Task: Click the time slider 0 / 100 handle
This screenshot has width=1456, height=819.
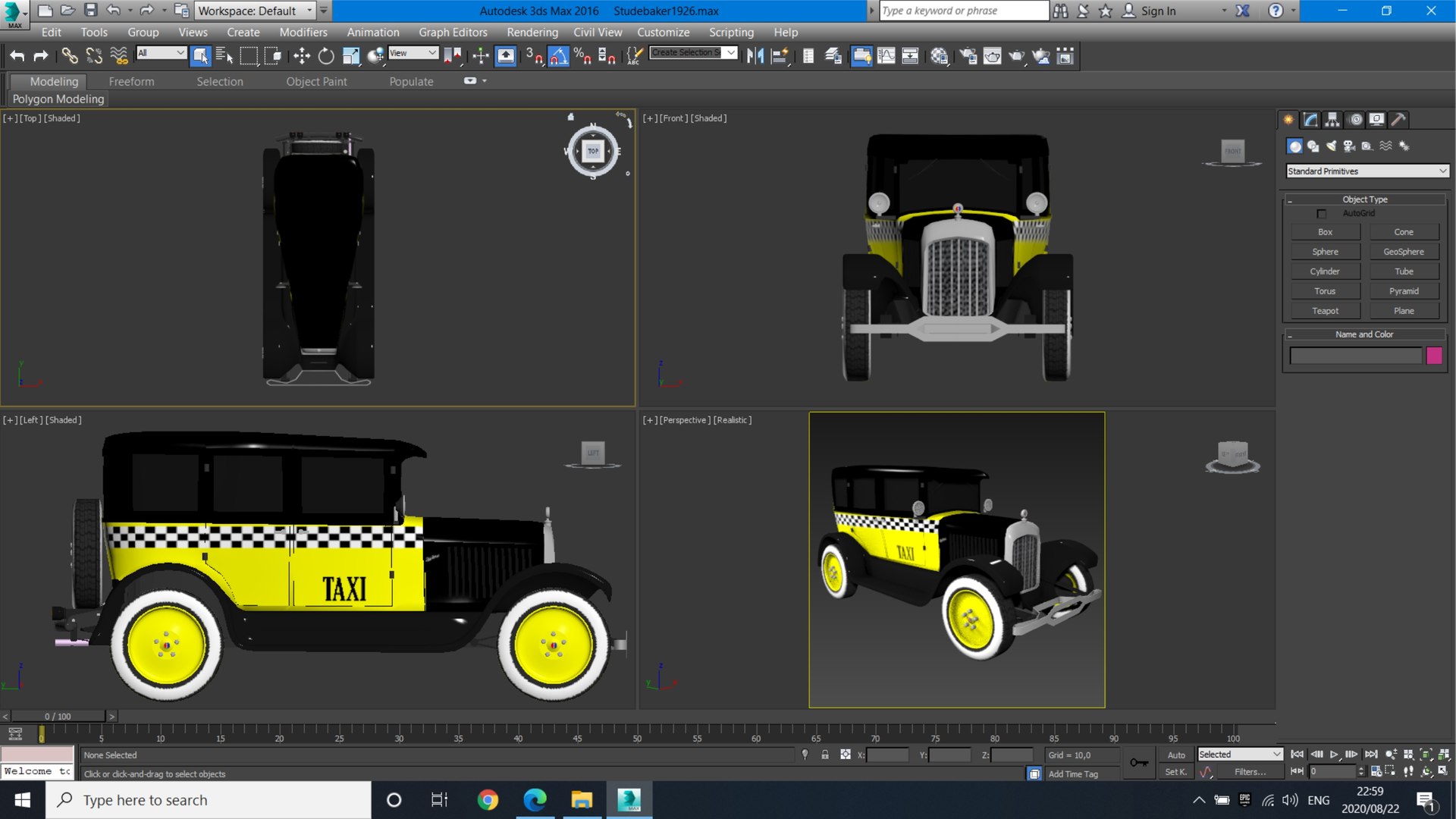Action: pos(58,716)
